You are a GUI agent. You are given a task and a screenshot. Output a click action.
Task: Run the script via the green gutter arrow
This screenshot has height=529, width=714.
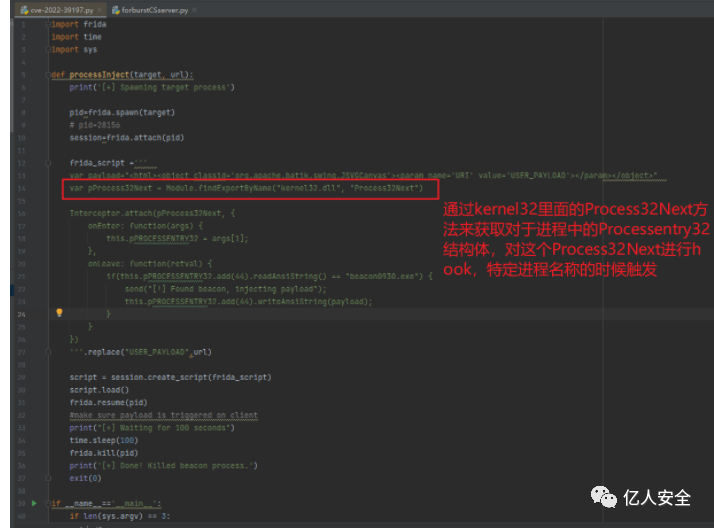click(x=34, y=503)
